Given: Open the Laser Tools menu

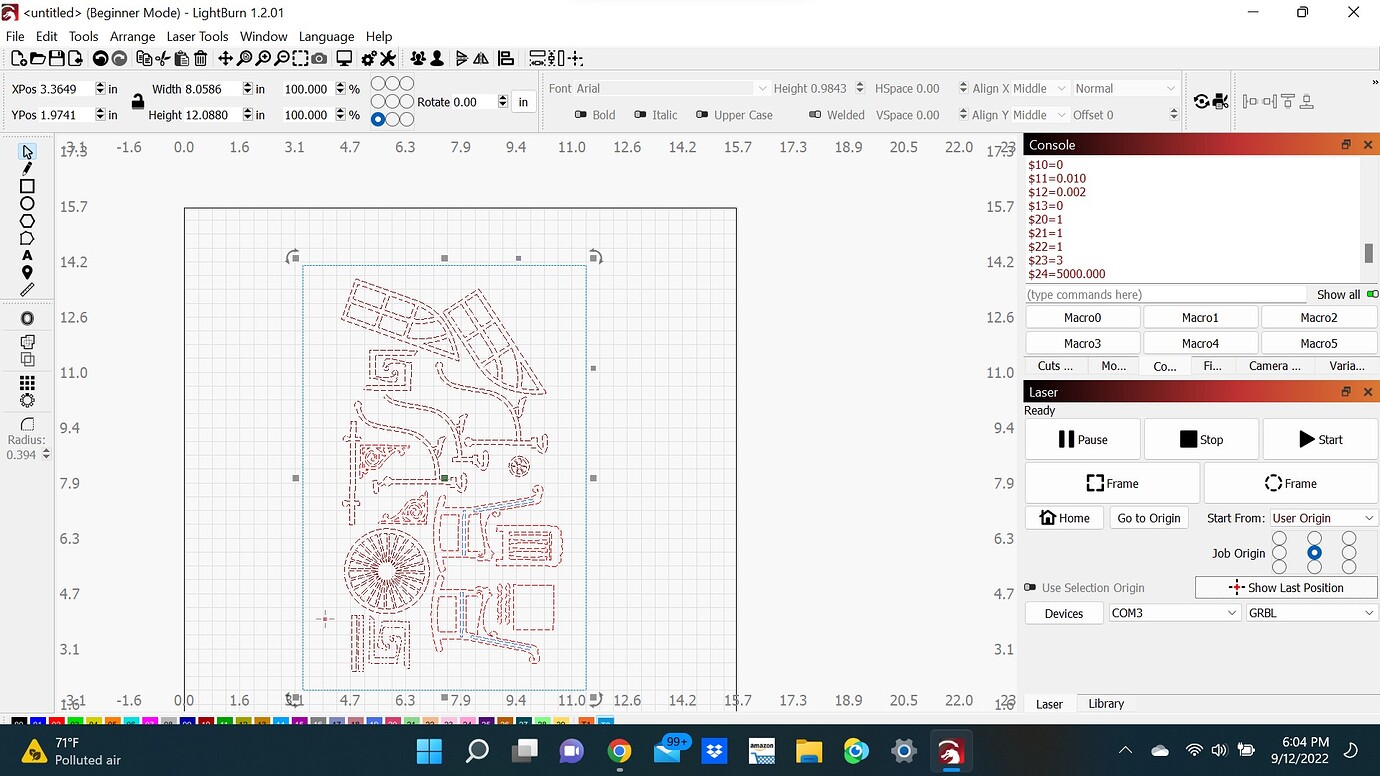Looking at the screenshot, I should point(197,36).
